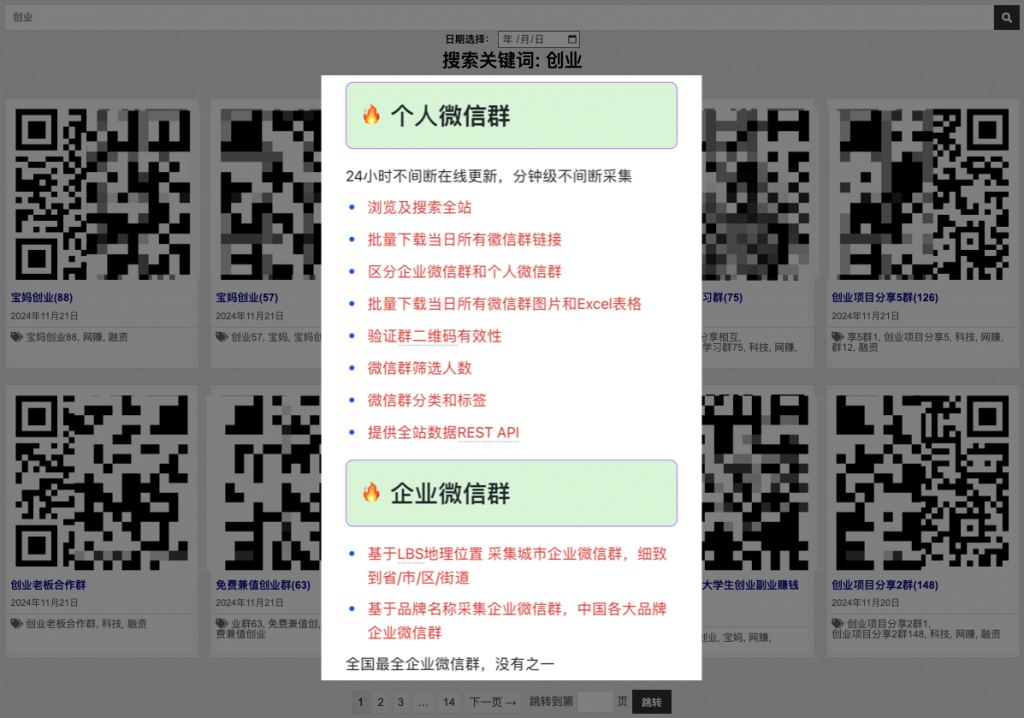
Task: Click the fire icon beside 企业微信群 heading
Action: coord(371,492)
